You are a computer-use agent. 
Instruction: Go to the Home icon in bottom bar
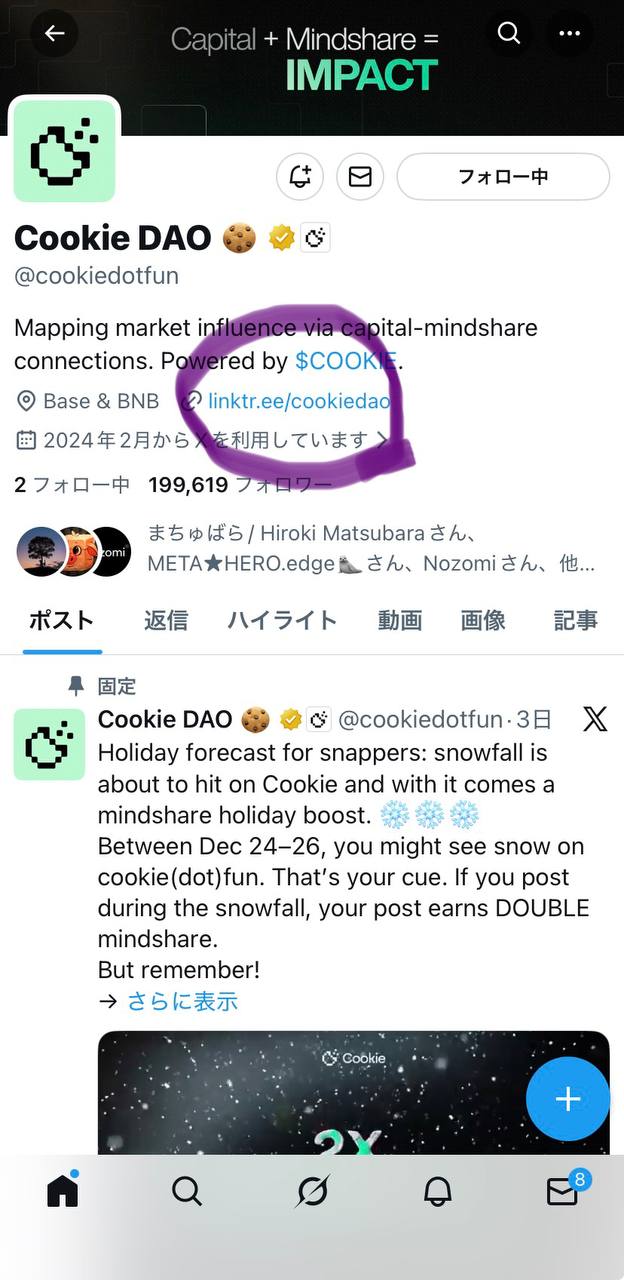click(62, 1190)
